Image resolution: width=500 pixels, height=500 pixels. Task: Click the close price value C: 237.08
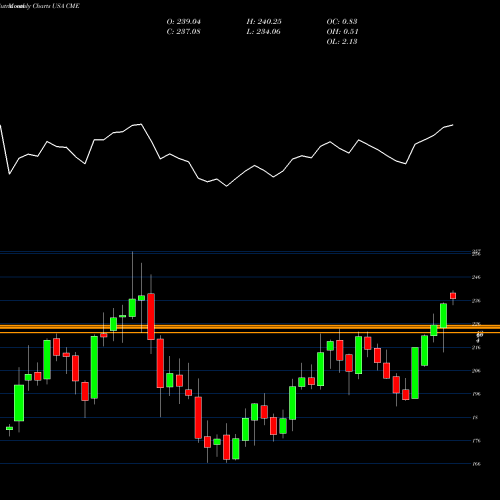183,32
